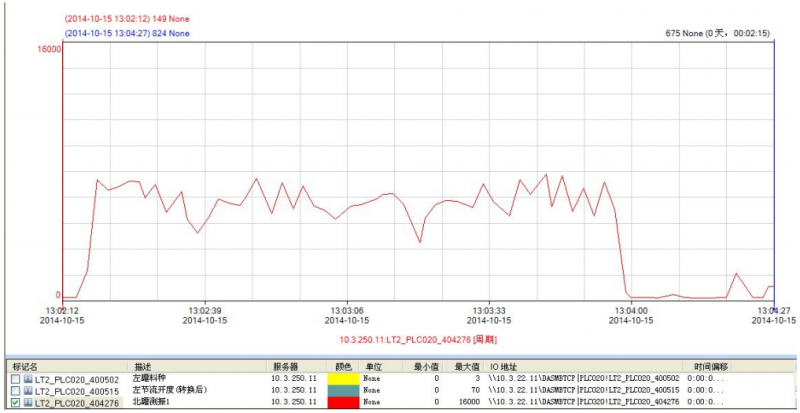
Task: Enable the LT2_PLC020_400502 trend checkbox
Action: pyautogui.click(x=14, y=379)
